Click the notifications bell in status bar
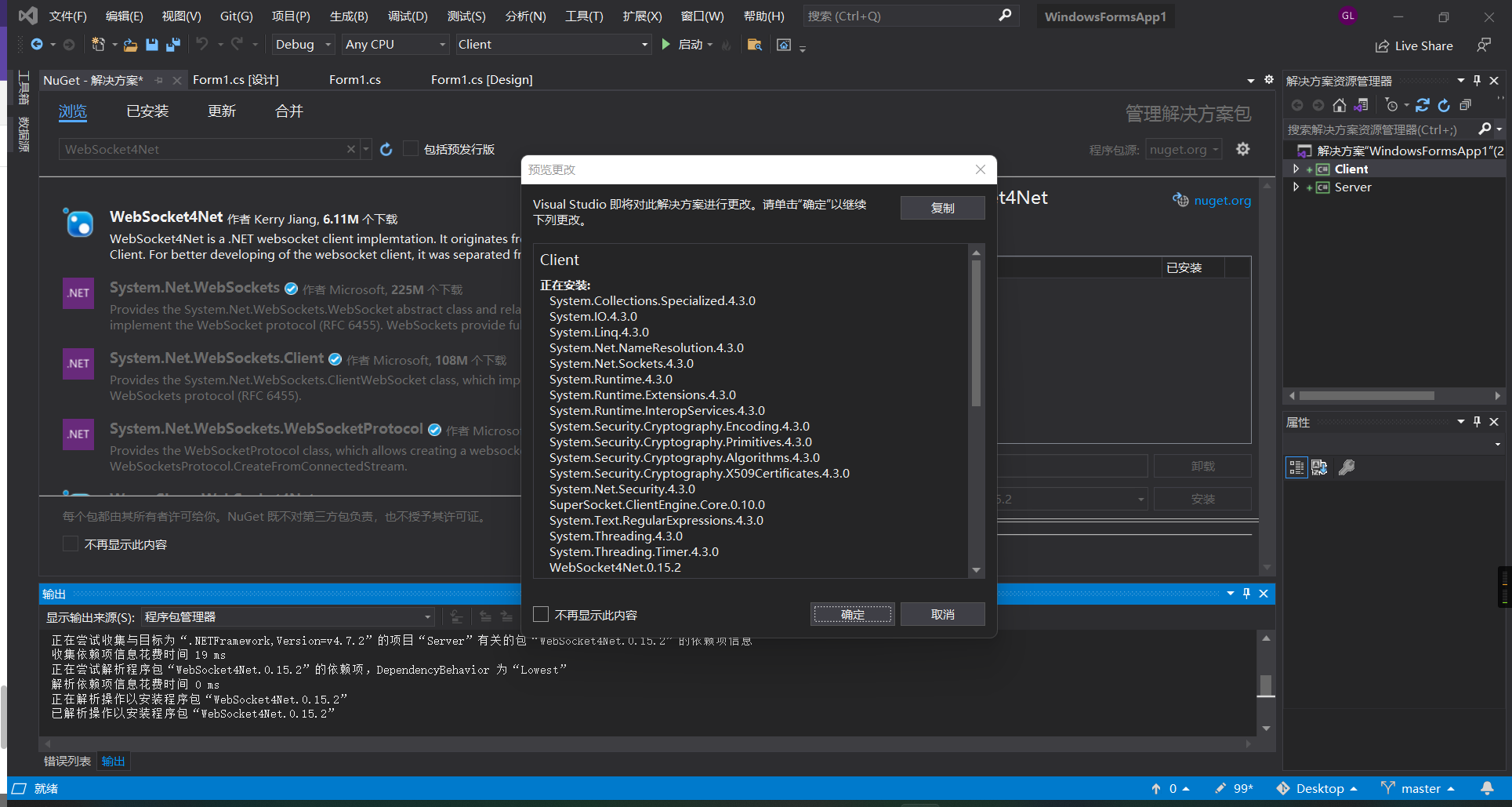The image size is (1512, 807). point(1487,788)
